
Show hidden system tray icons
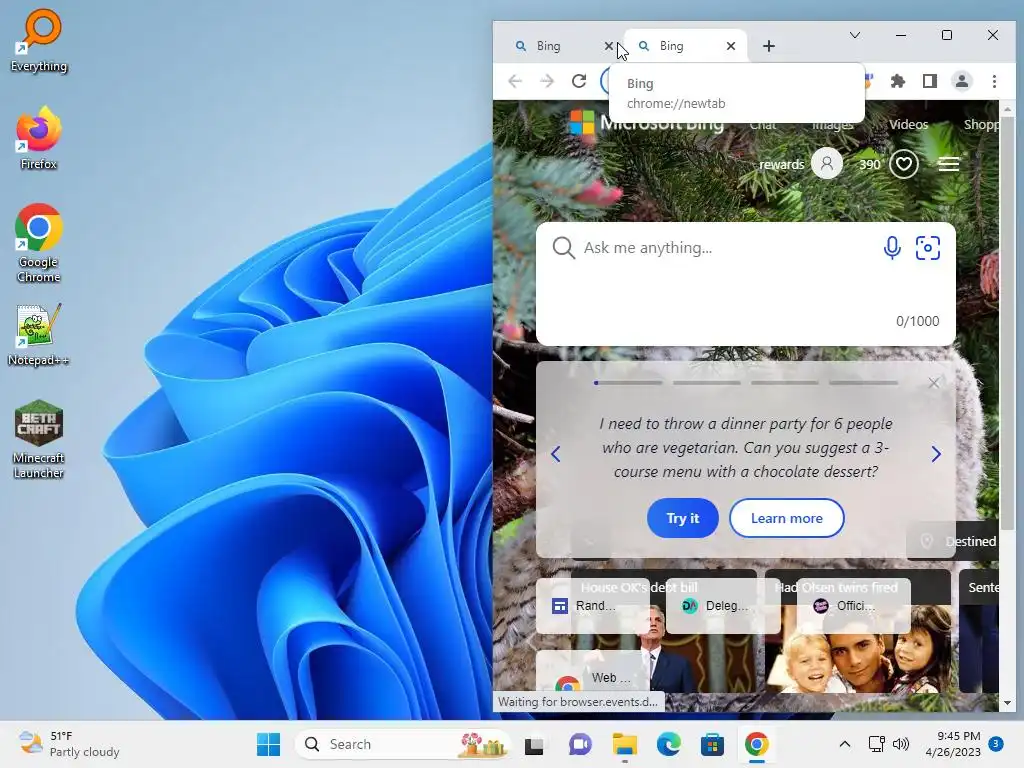(x=844, y=744)
